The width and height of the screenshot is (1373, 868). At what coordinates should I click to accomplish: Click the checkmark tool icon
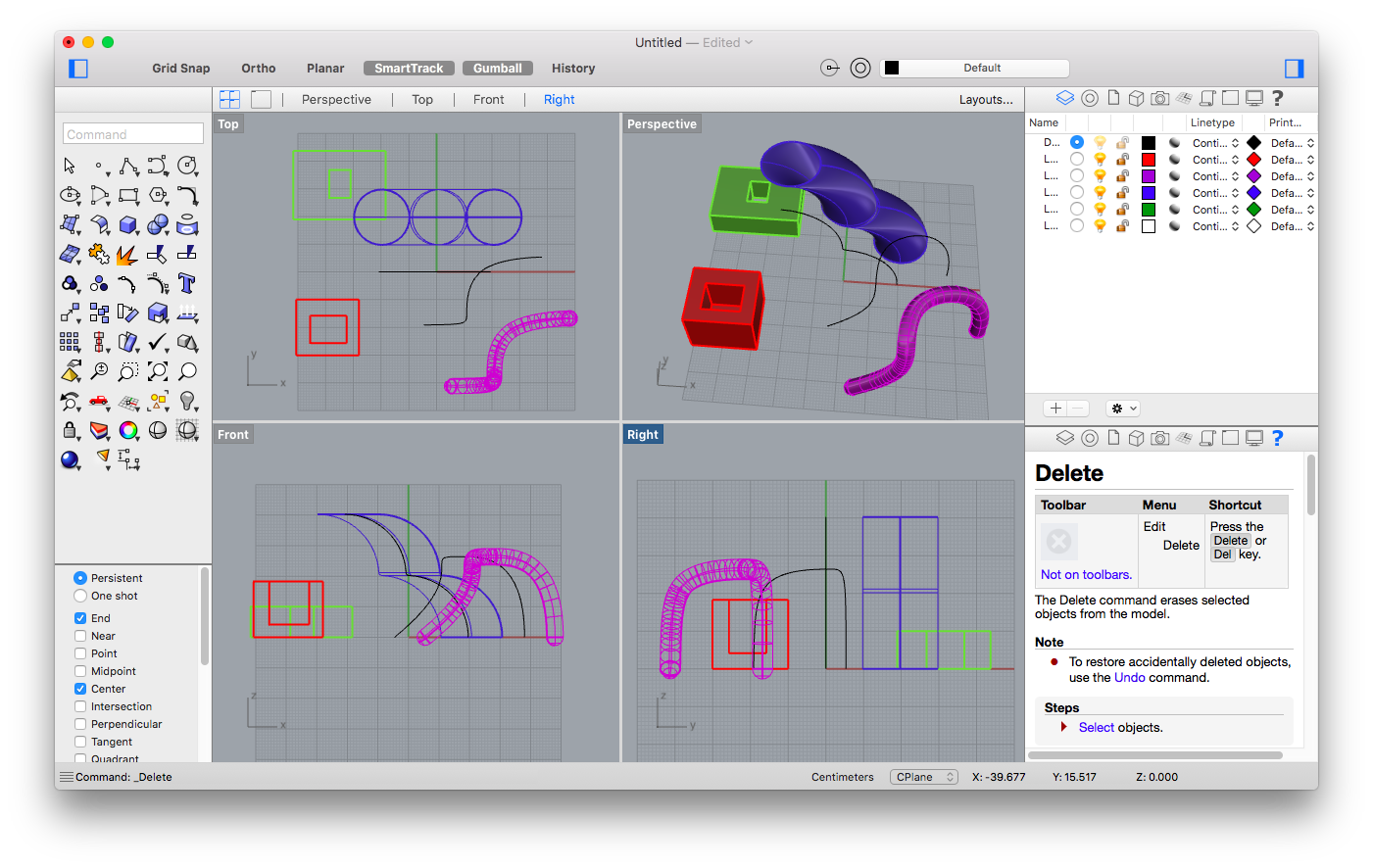(x=158, y=342)
